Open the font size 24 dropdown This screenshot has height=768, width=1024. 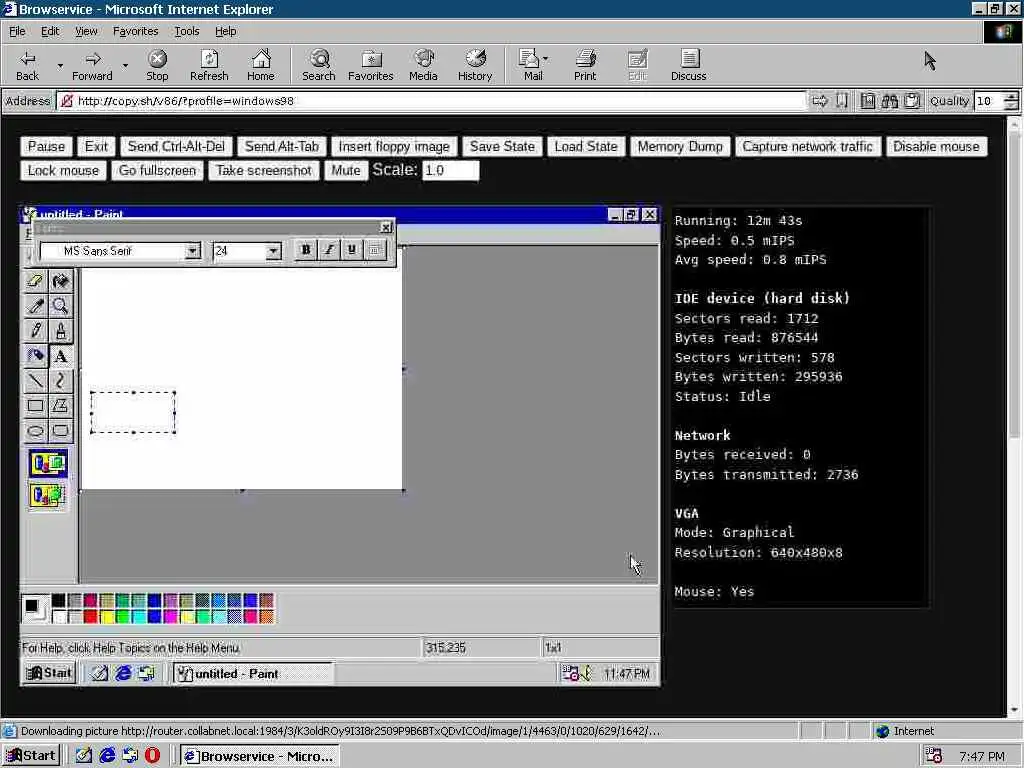(x=273, y=251)
